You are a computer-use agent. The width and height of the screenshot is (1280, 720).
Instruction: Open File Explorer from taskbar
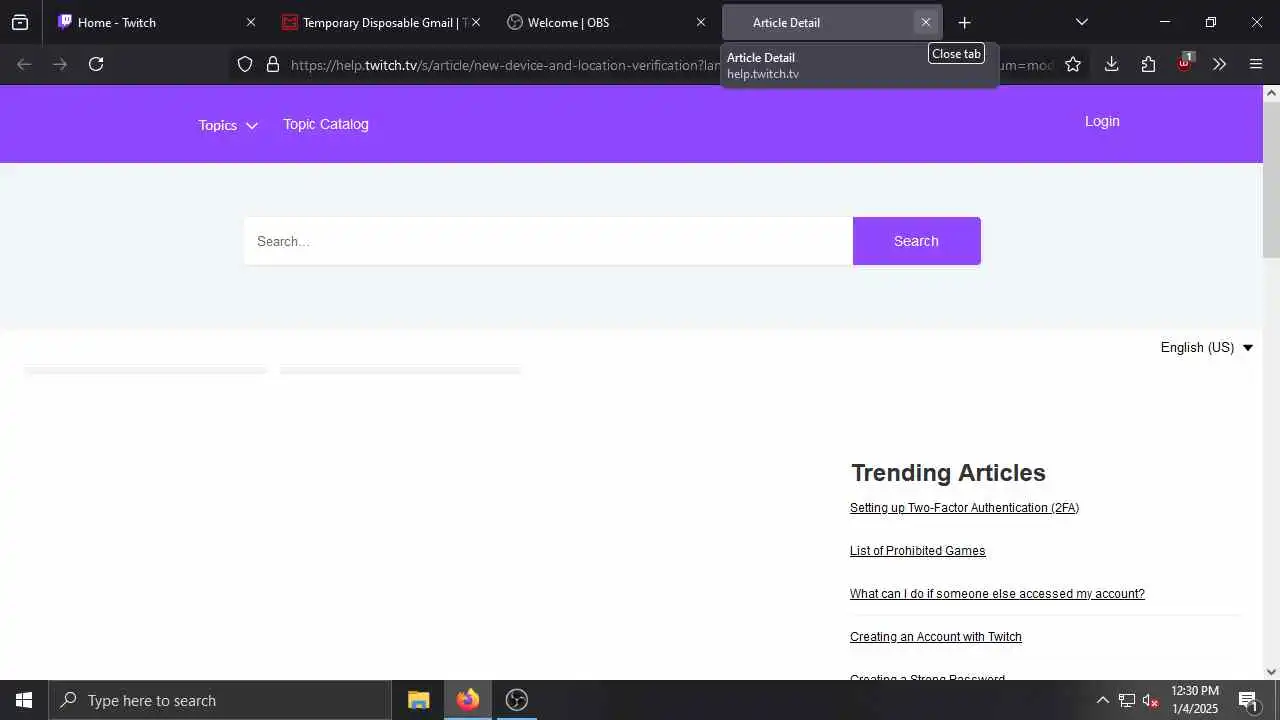point(419,700)
